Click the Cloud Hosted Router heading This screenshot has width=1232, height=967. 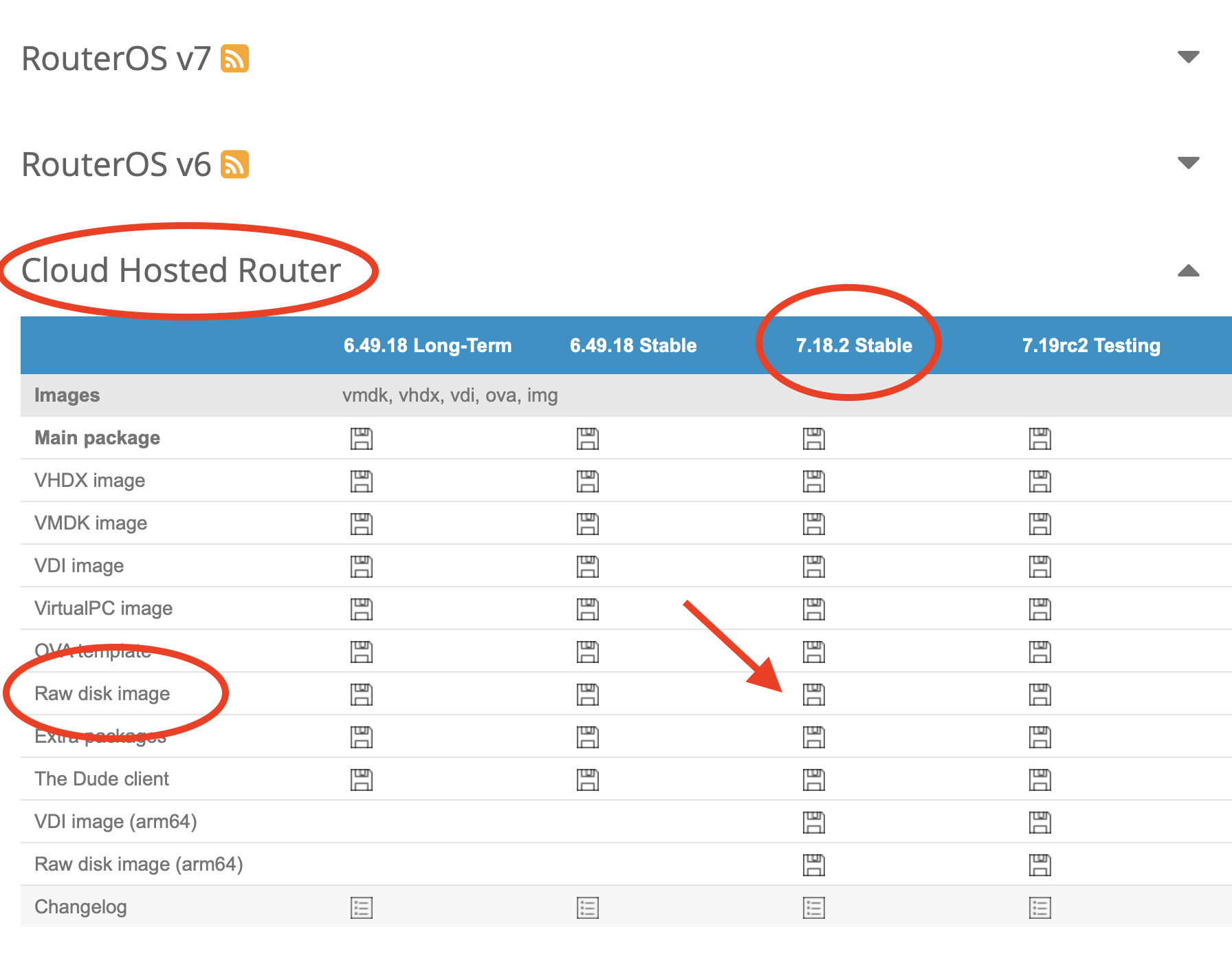coord(181,270)
